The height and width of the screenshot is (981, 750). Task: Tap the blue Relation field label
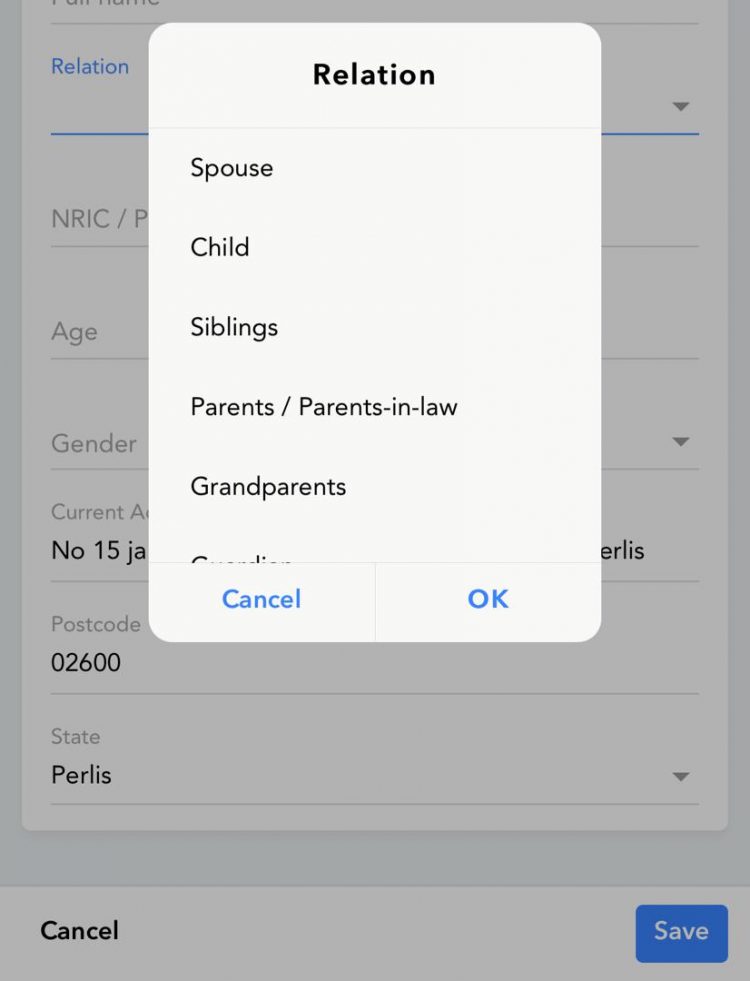pyautogui.click(x=90, y=67)
